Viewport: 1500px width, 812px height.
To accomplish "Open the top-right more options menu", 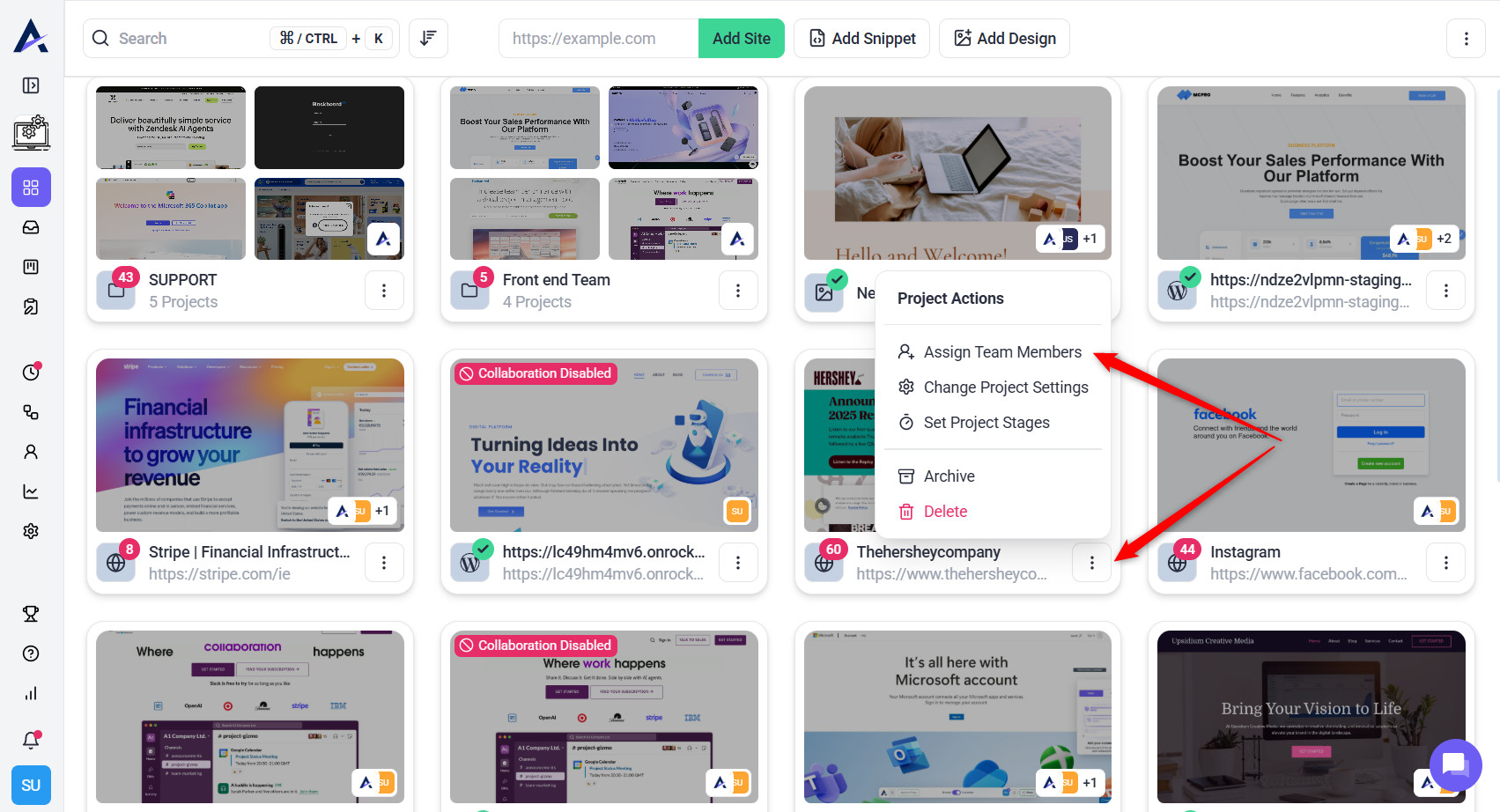I will [x=1466, y=39].
